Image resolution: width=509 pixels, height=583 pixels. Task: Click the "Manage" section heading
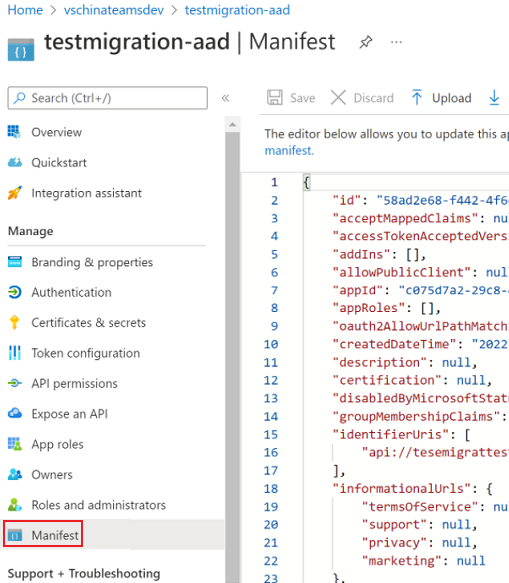(x=30, y=231)
